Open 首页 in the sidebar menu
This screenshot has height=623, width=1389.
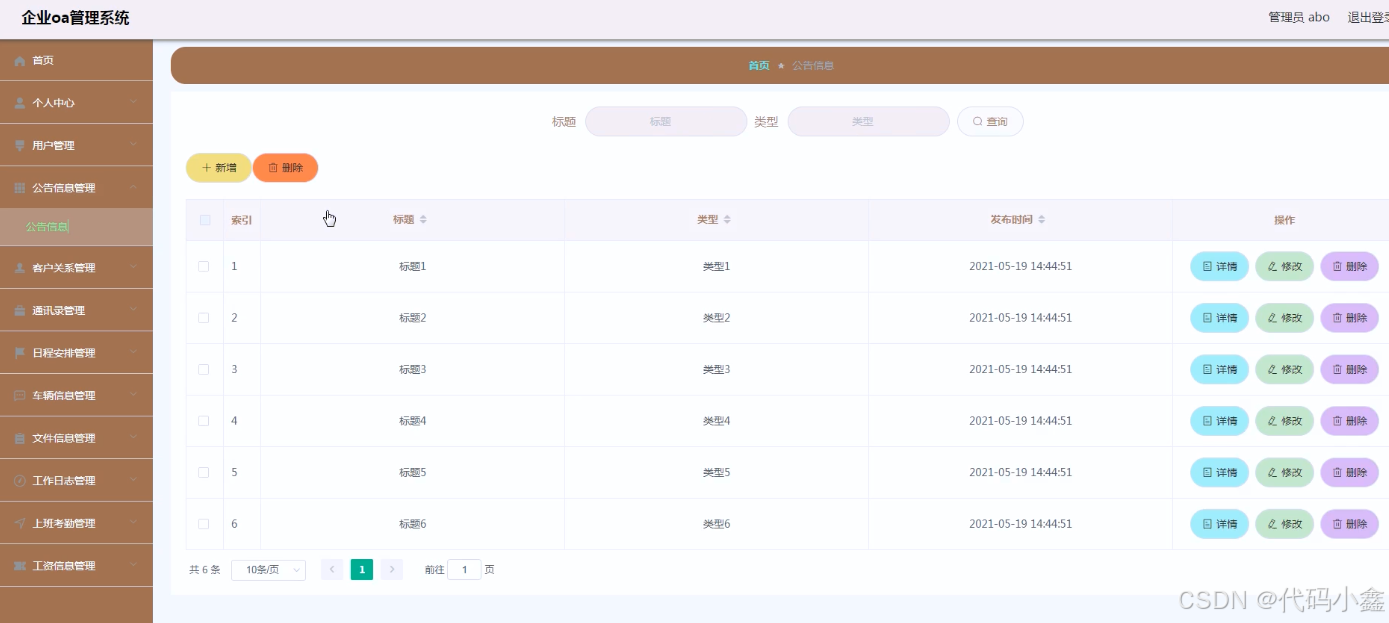pos(76,60)
